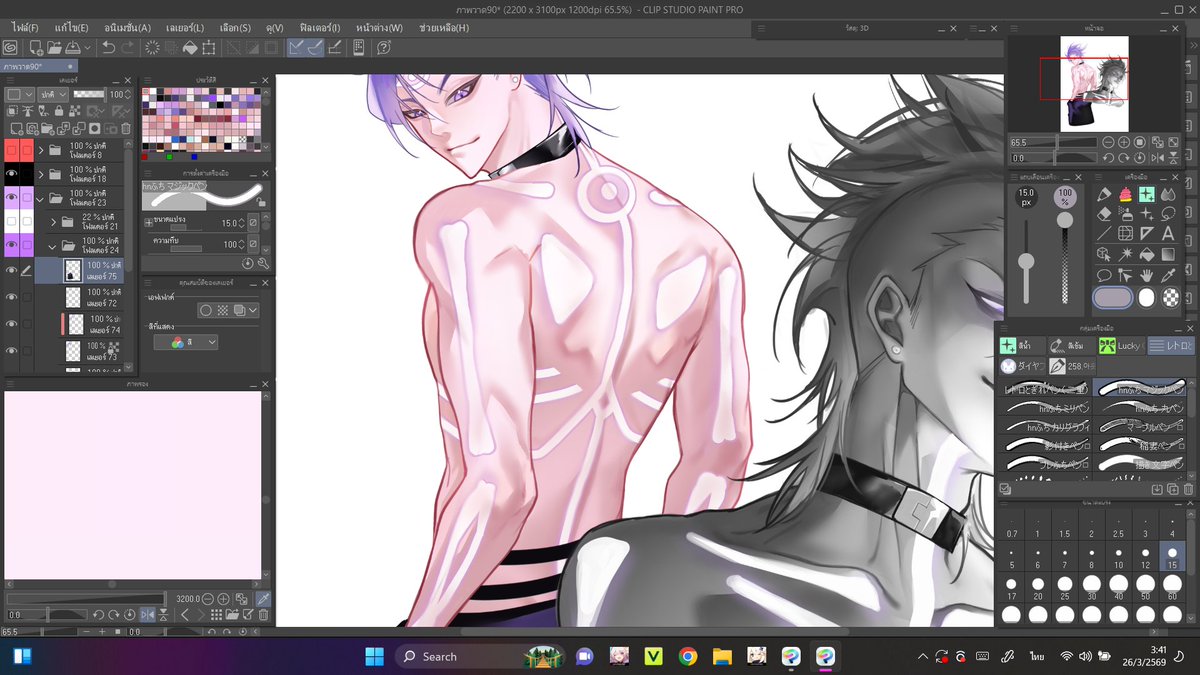Show hidden folder 21 via its visibility box
Image resolution: width=1200 pixels, height=675 pixels.
[12, 221]
